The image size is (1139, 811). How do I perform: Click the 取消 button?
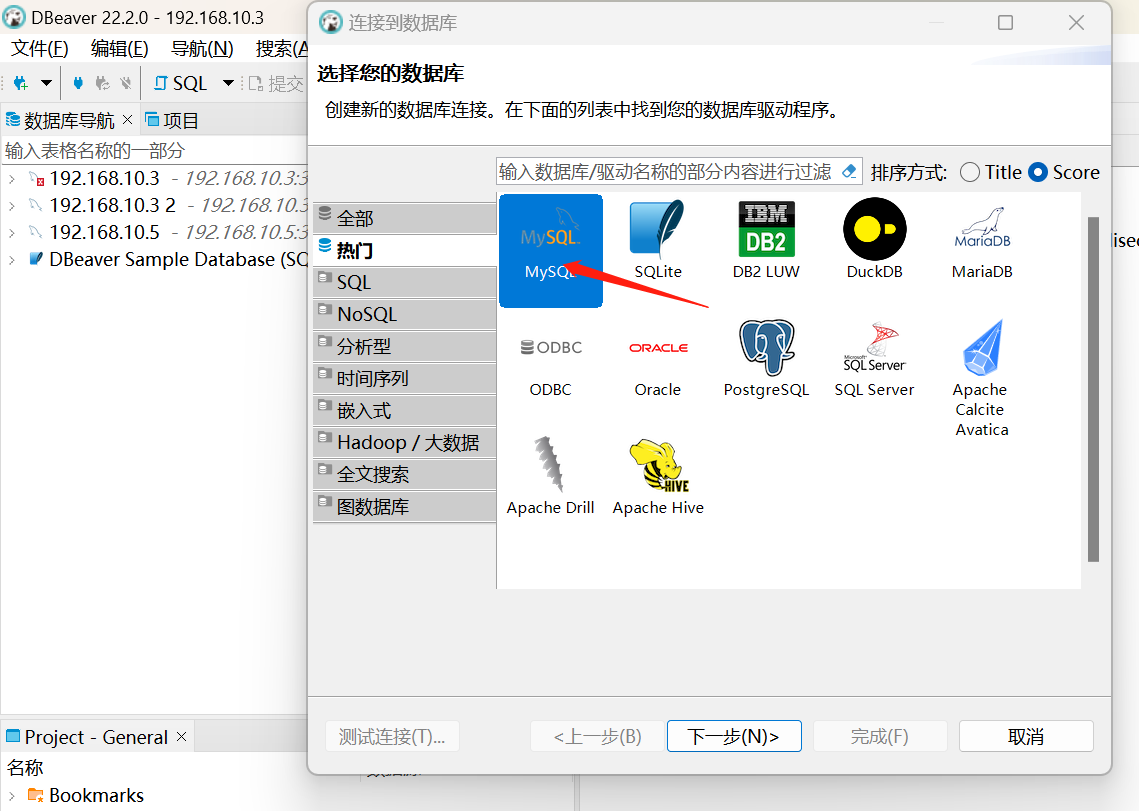click(1026, 736)
